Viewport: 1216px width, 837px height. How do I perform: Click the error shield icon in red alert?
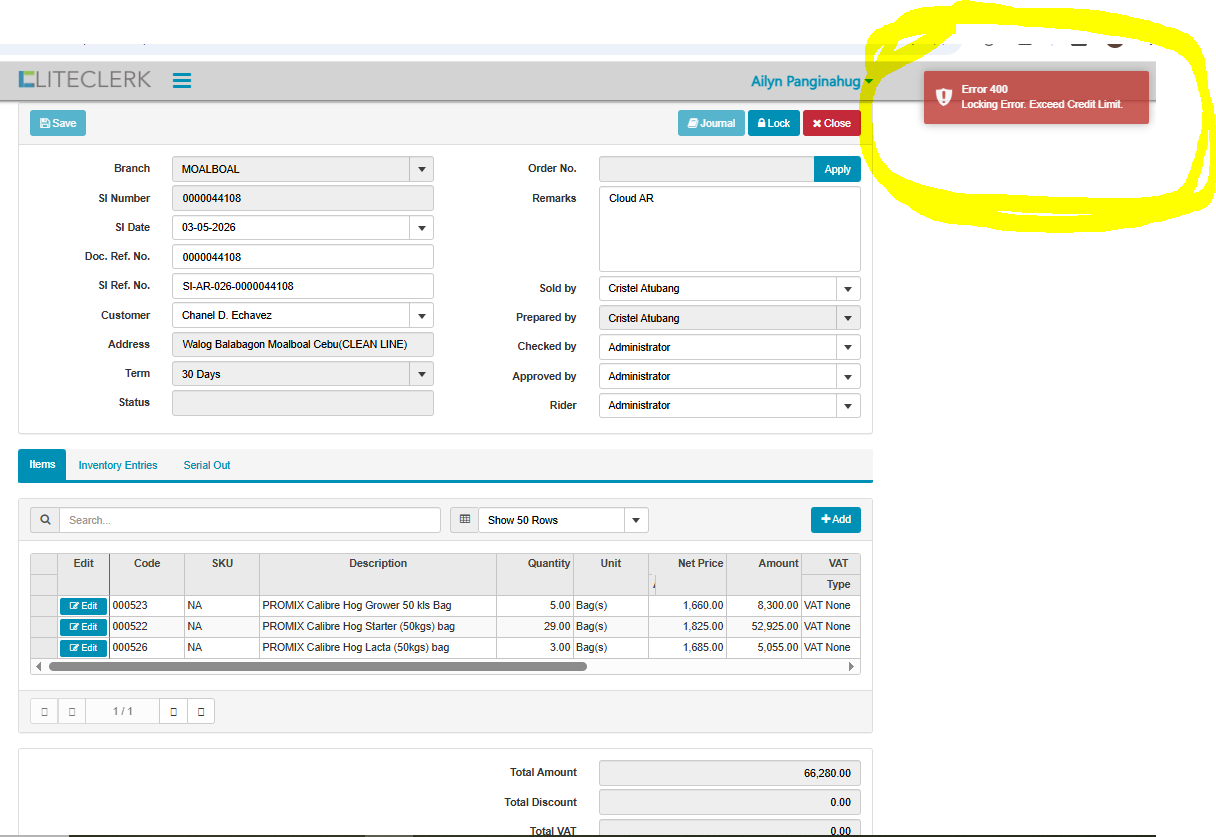943,97
